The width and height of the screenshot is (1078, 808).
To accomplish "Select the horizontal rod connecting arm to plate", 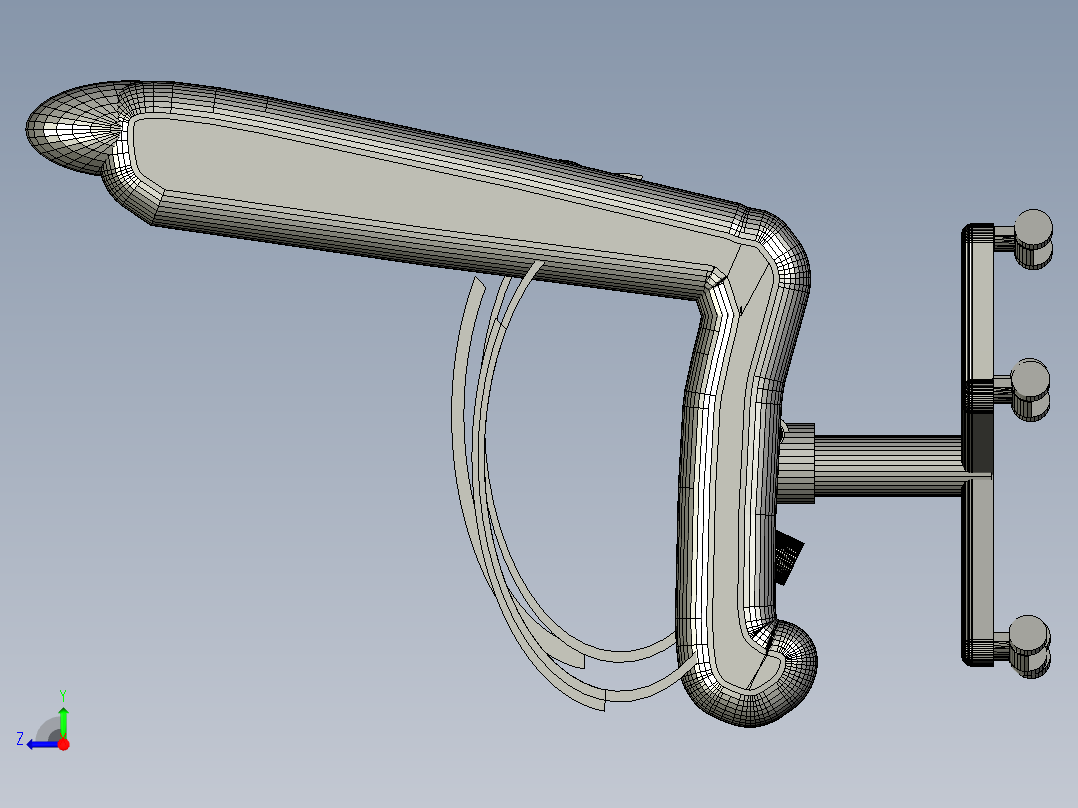I will tap(887, 466).
